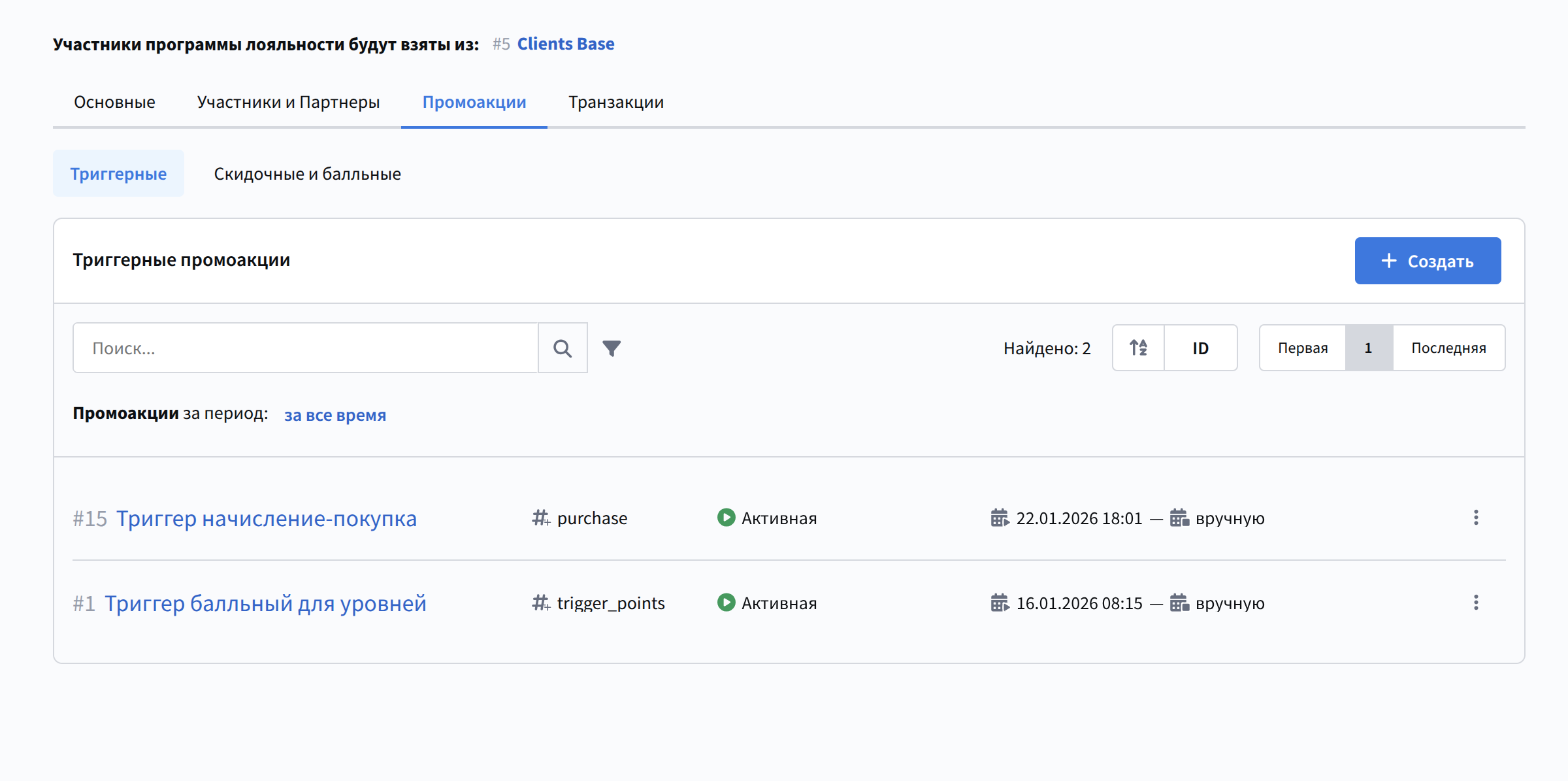Open three-dot menu for Триггер начисление-покупка
The height and width of the screenshot is (781, 1568).
click(1476, 518)
